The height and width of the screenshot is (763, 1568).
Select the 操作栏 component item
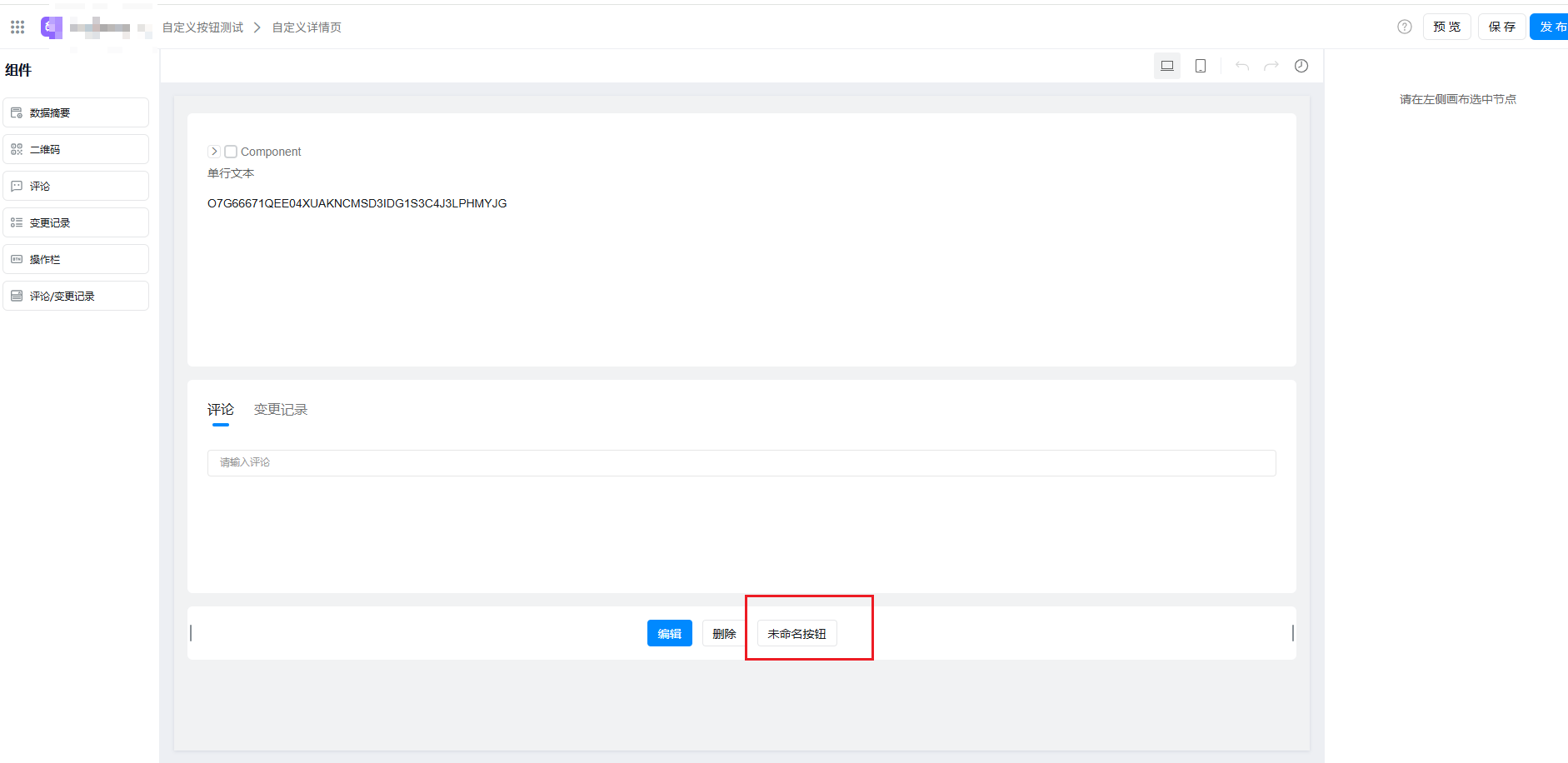tap(76, 259)
